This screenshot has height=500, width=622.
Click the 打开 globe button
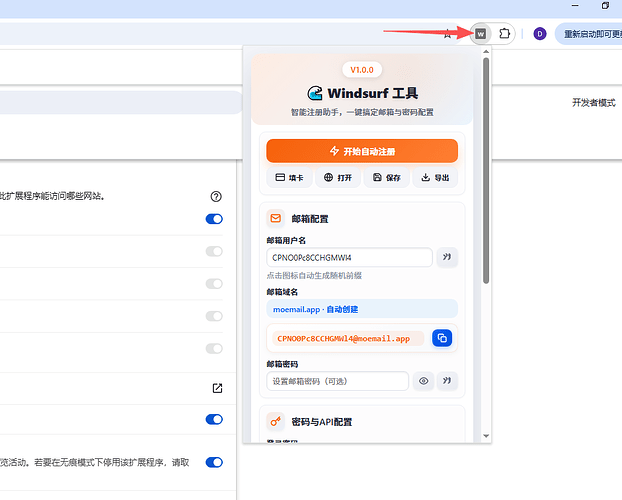(338, 177)
